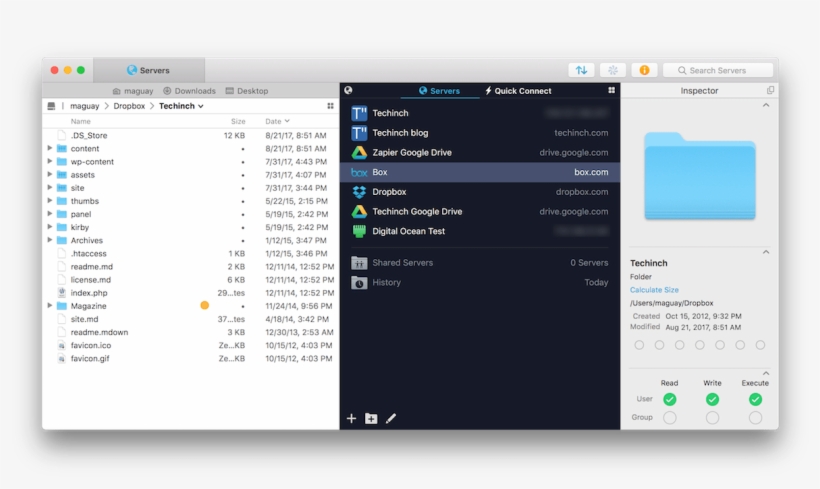Expand the Archives folder
This screenshot has width=820, height=489.
[x=50, y=240]
